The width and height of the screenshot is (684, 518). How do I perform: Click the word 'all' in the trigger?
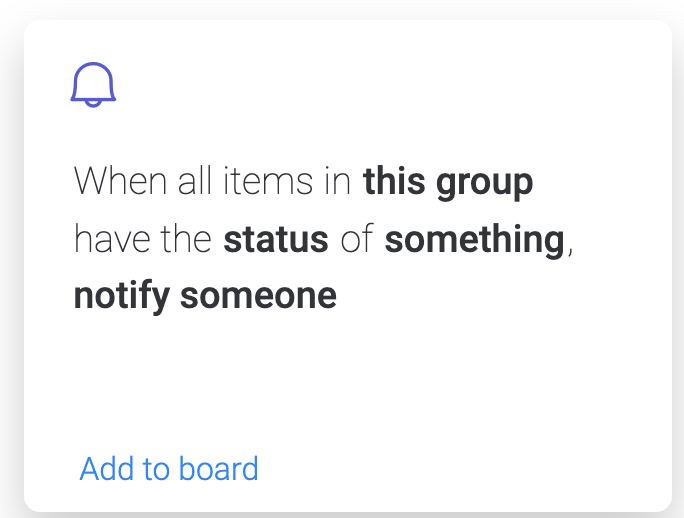(195, 181)
